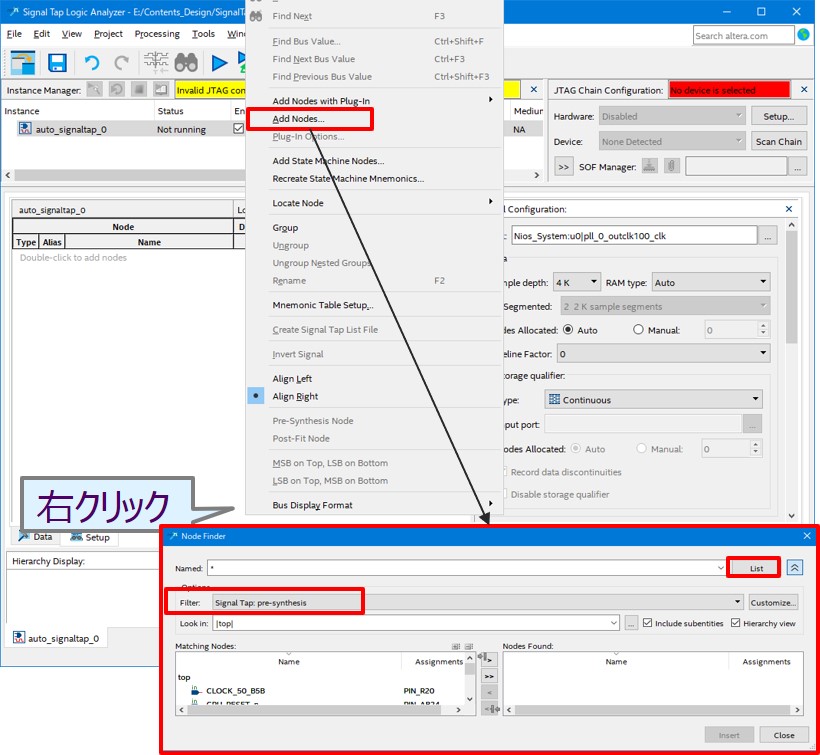Open the Sample depth 4 K dropdown
820x755 pixels.
pyautogui.click(x=577, y=282)
